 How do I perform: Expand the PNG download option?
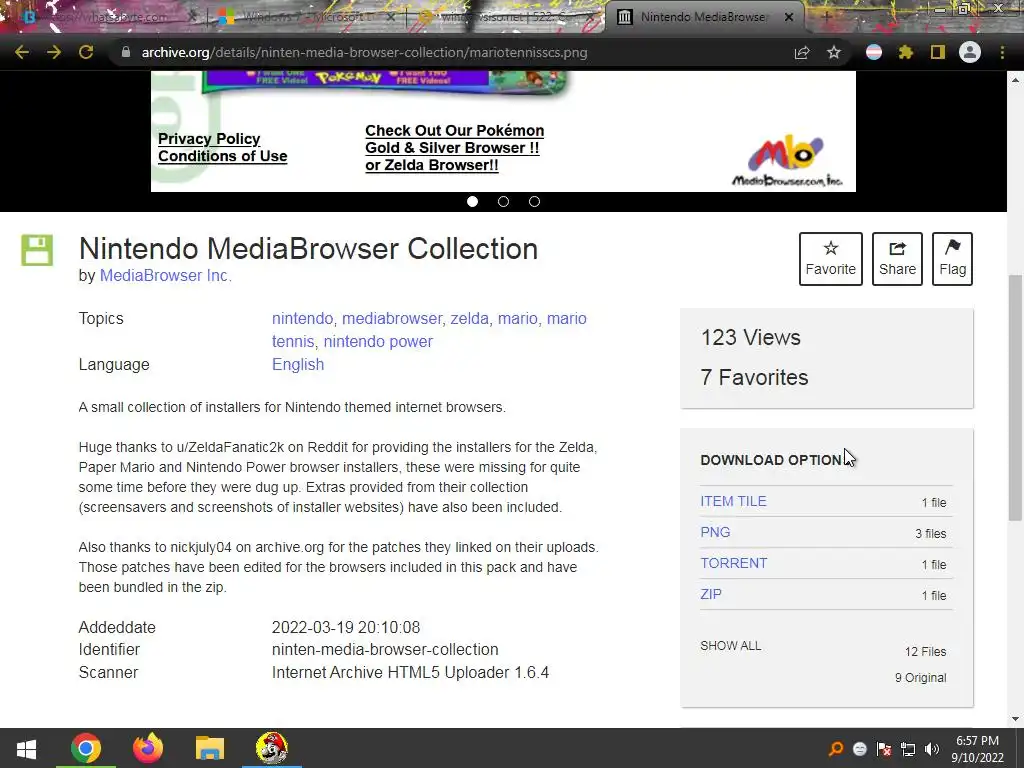click(715, 532)
